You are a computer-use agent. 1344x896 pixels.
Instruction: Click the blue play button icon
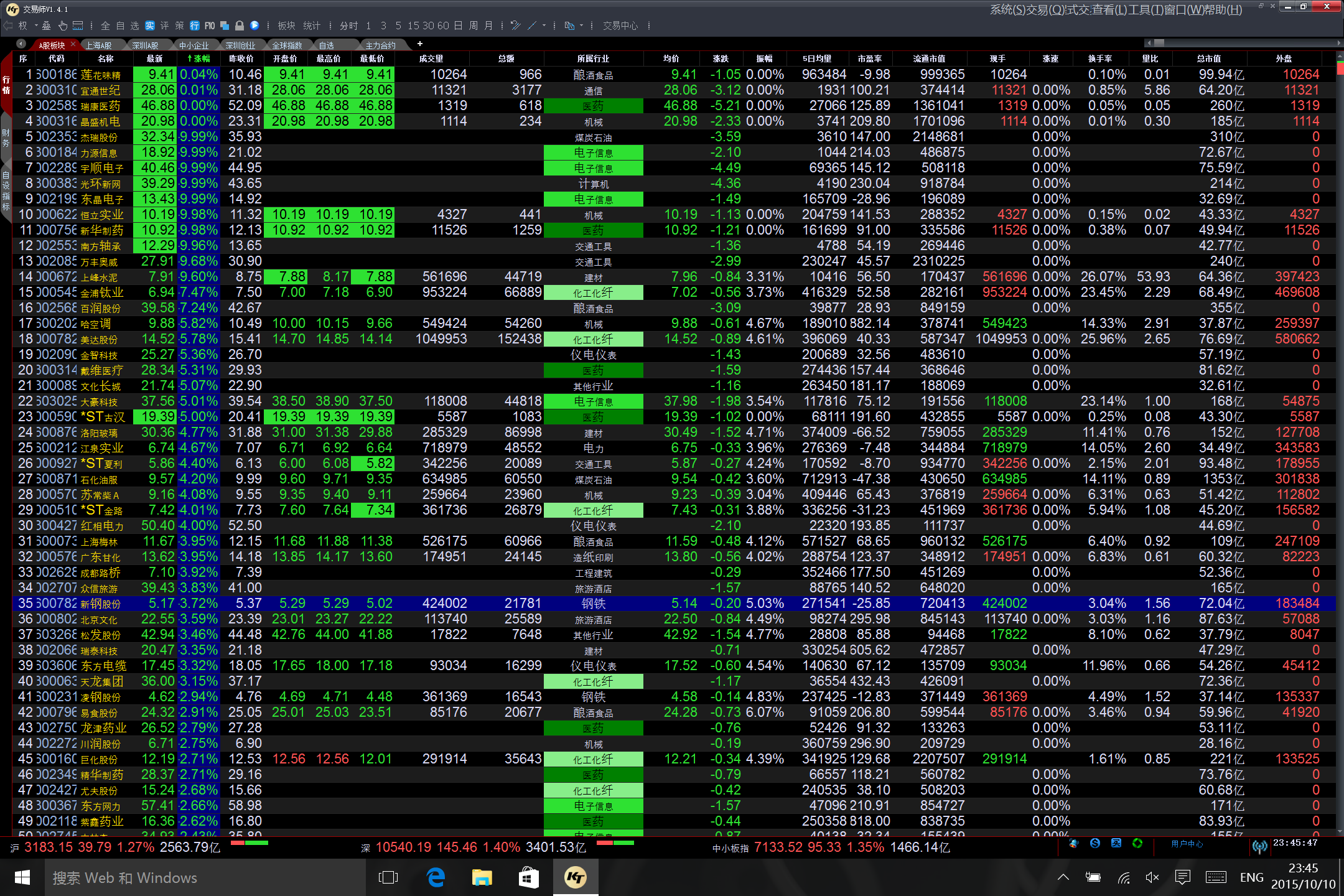(254, 26)
